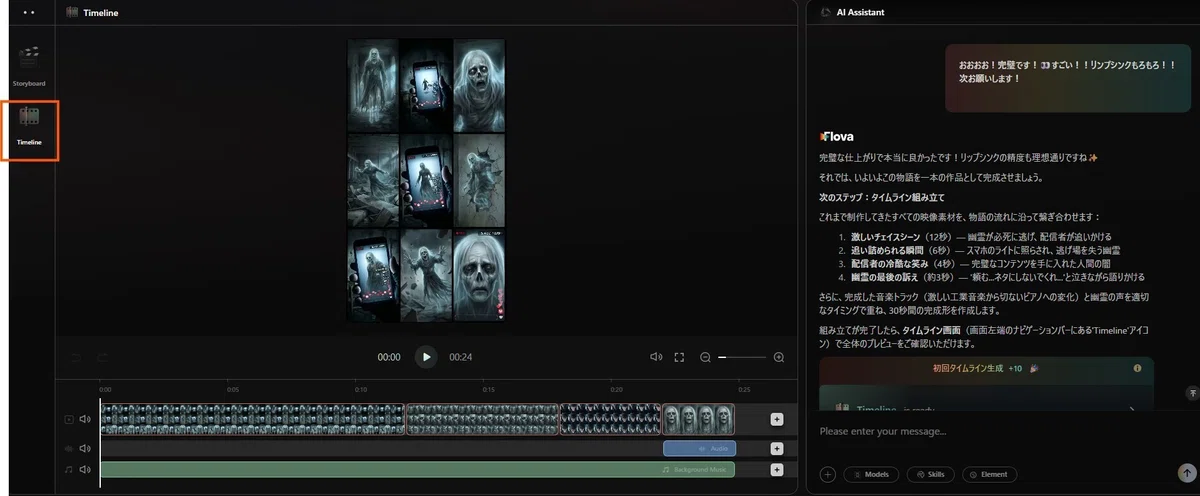The image size is (1200, 496).
Task: Open the Storyboard view in the sidebar
Action: pyautogui.click(x=29, y=65)
